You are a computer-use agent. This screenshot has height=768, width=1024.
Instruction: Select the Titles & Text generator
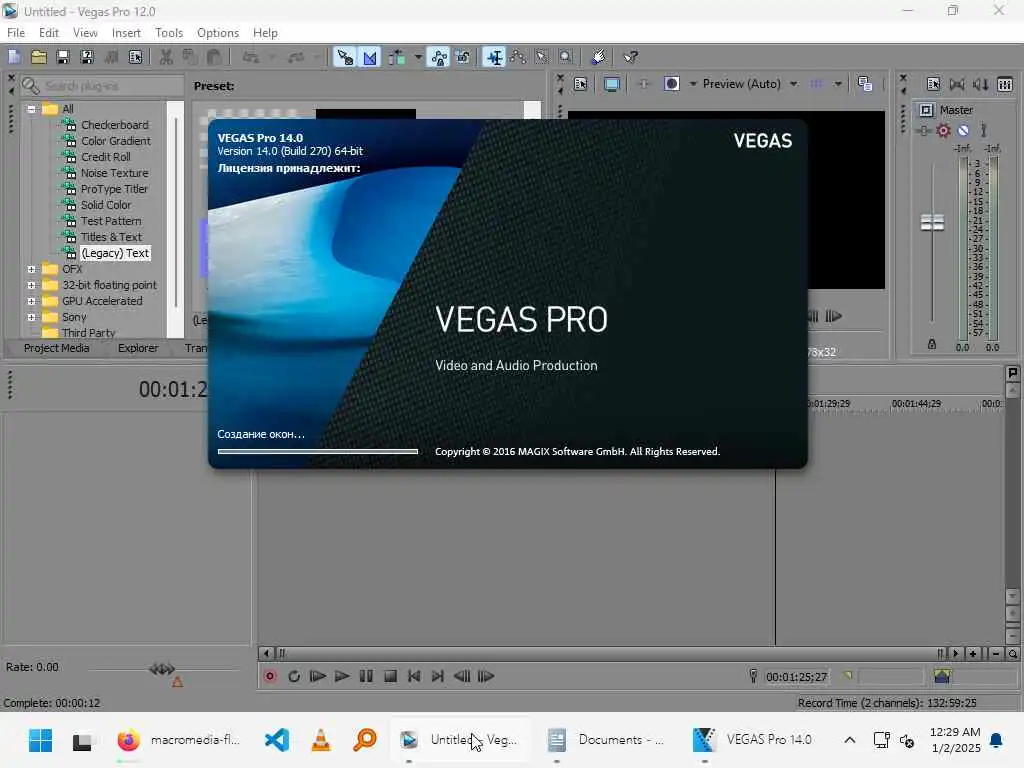(111, 237)
